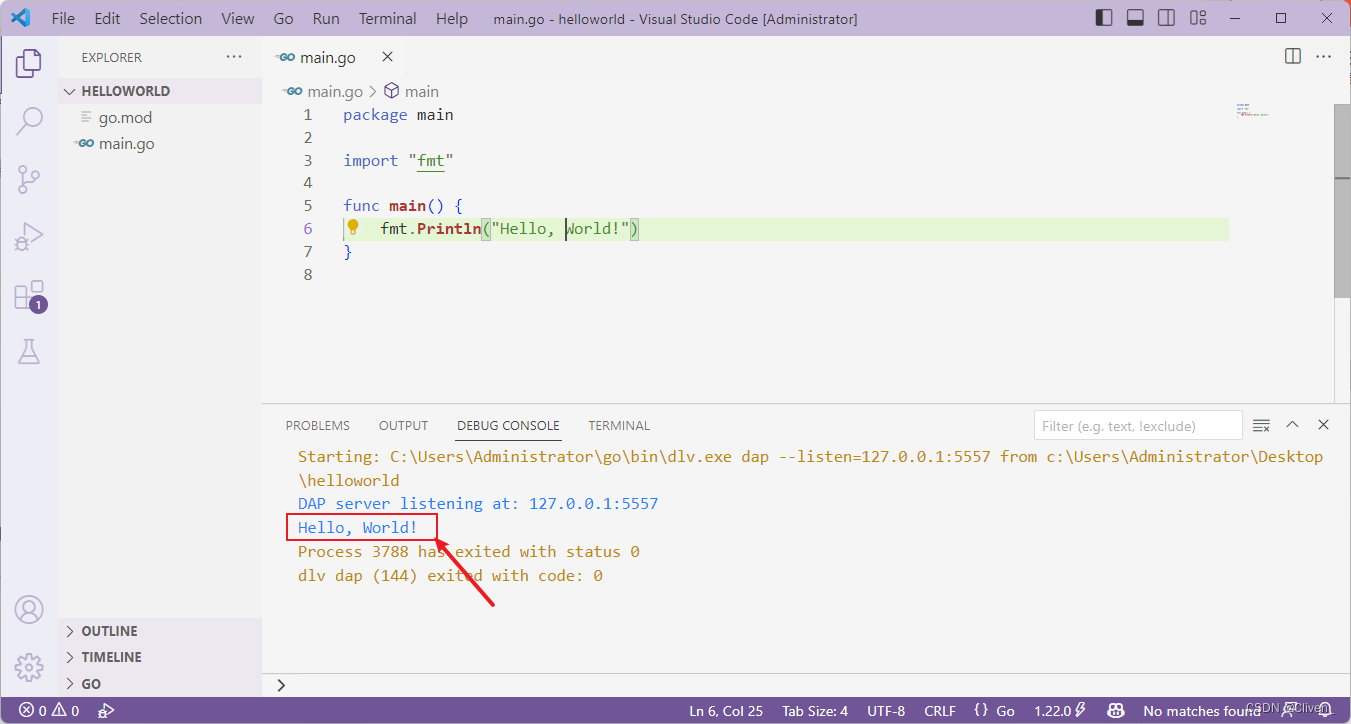Open the File menu
This screenshot has width=1351, height=724.
click(x=62, y=18)
